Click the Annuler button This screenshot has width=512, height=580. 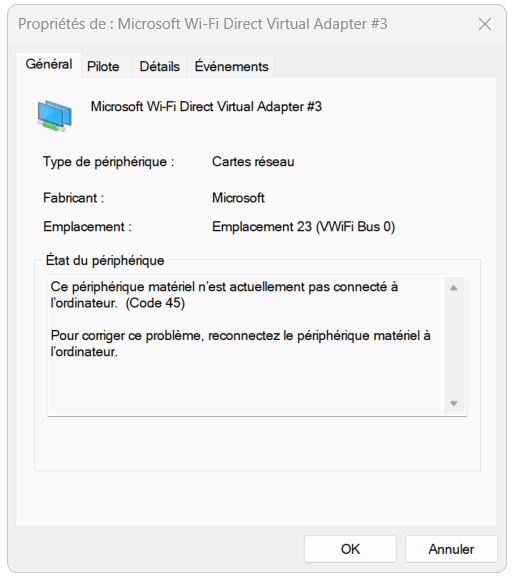click(x=451, y=549)
